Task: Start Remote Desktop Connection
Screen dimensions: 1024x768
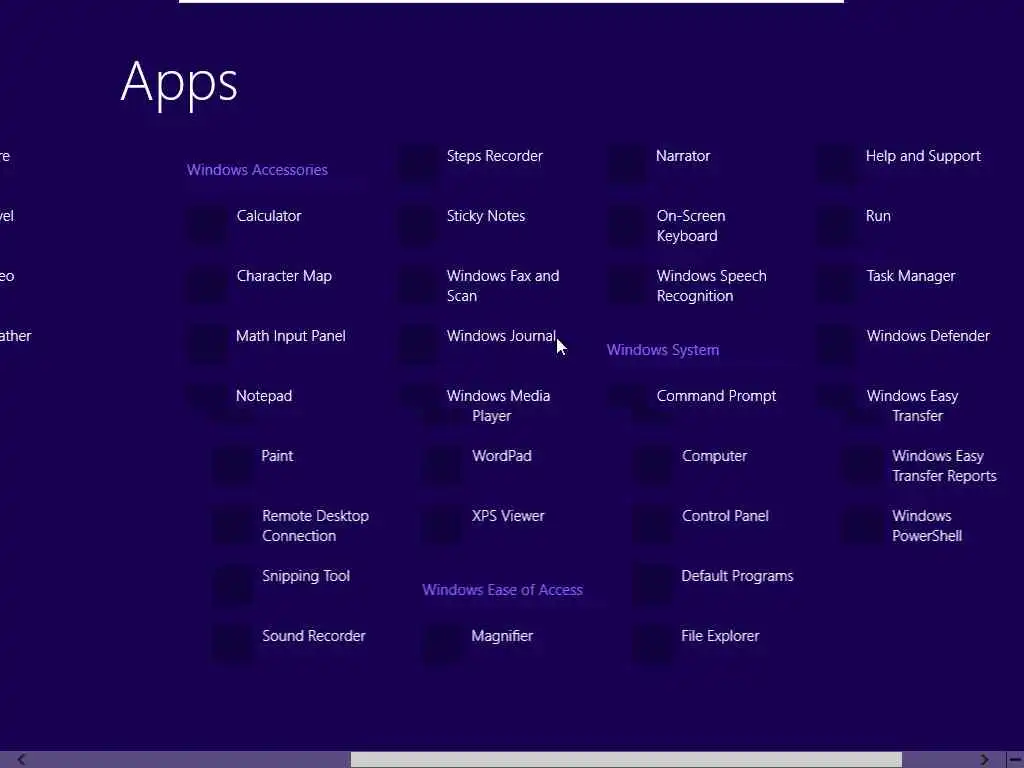Action: click(x=315, y=526)
